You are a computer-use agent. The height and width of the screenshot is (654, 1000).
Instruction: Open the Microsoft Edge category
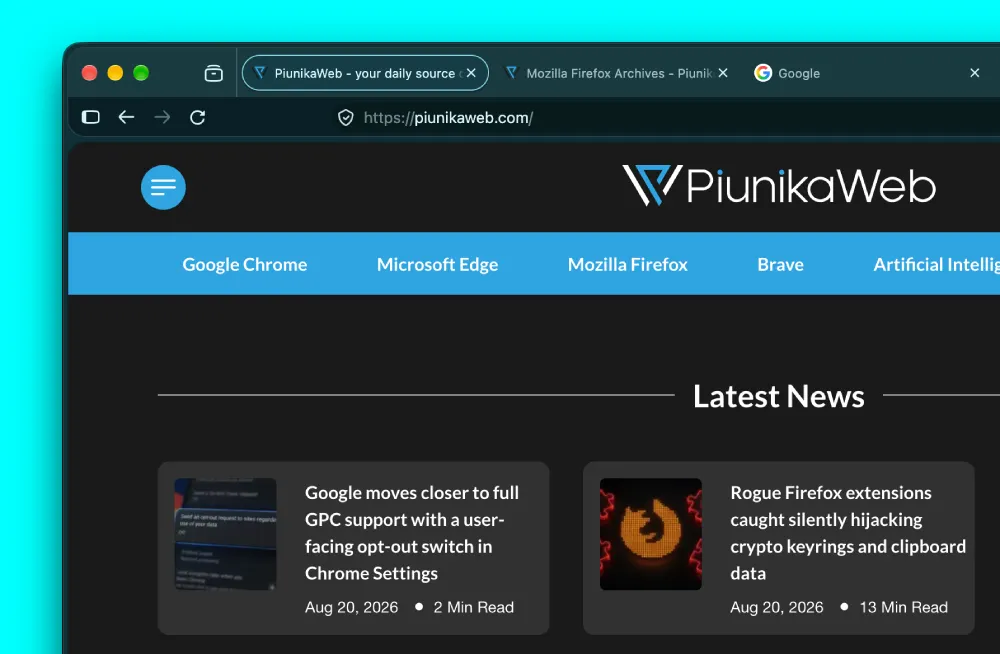point(438,264)
